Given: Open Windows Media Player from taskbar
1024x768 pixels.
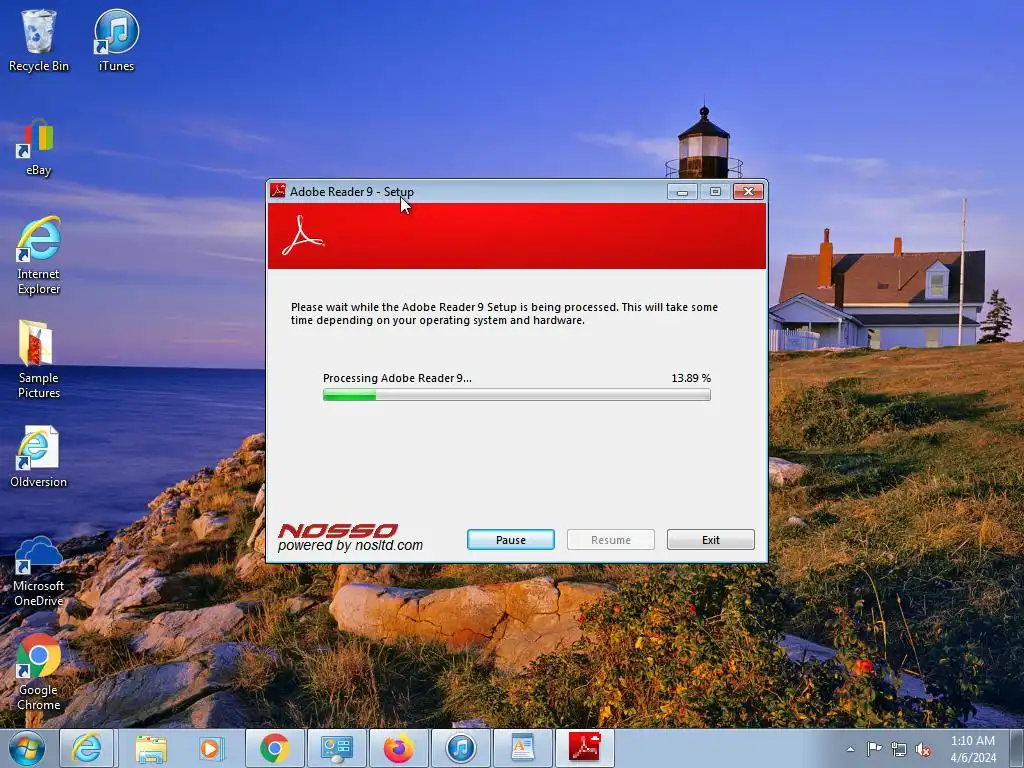Looking at the screenshot, I should tap(212, 748).
